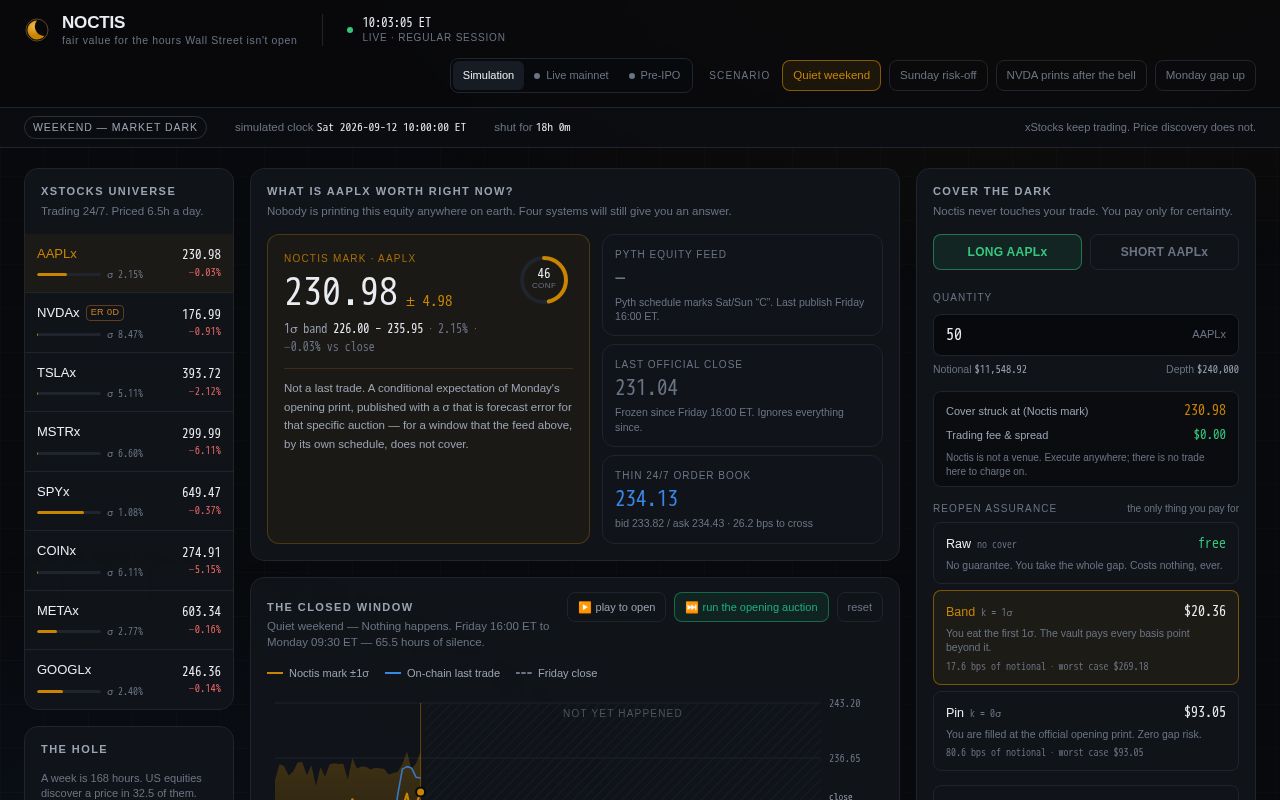Click the simulated clock Sat 2026-09-12 timestamp
Viewport: 1280px width, 800px height.
(x=391, y=127)
